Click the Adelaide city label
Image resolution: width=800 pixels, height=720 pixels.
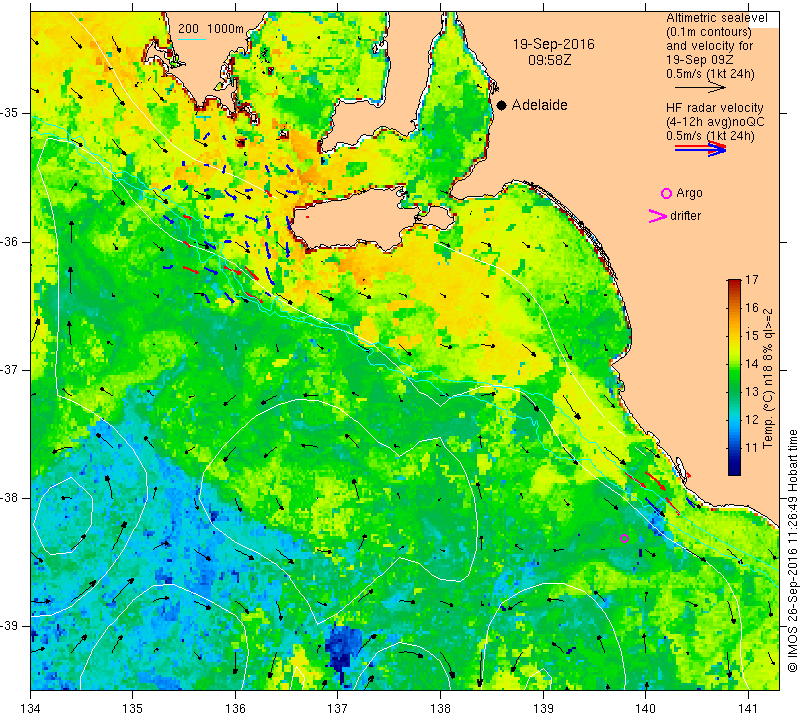(539, 105)
